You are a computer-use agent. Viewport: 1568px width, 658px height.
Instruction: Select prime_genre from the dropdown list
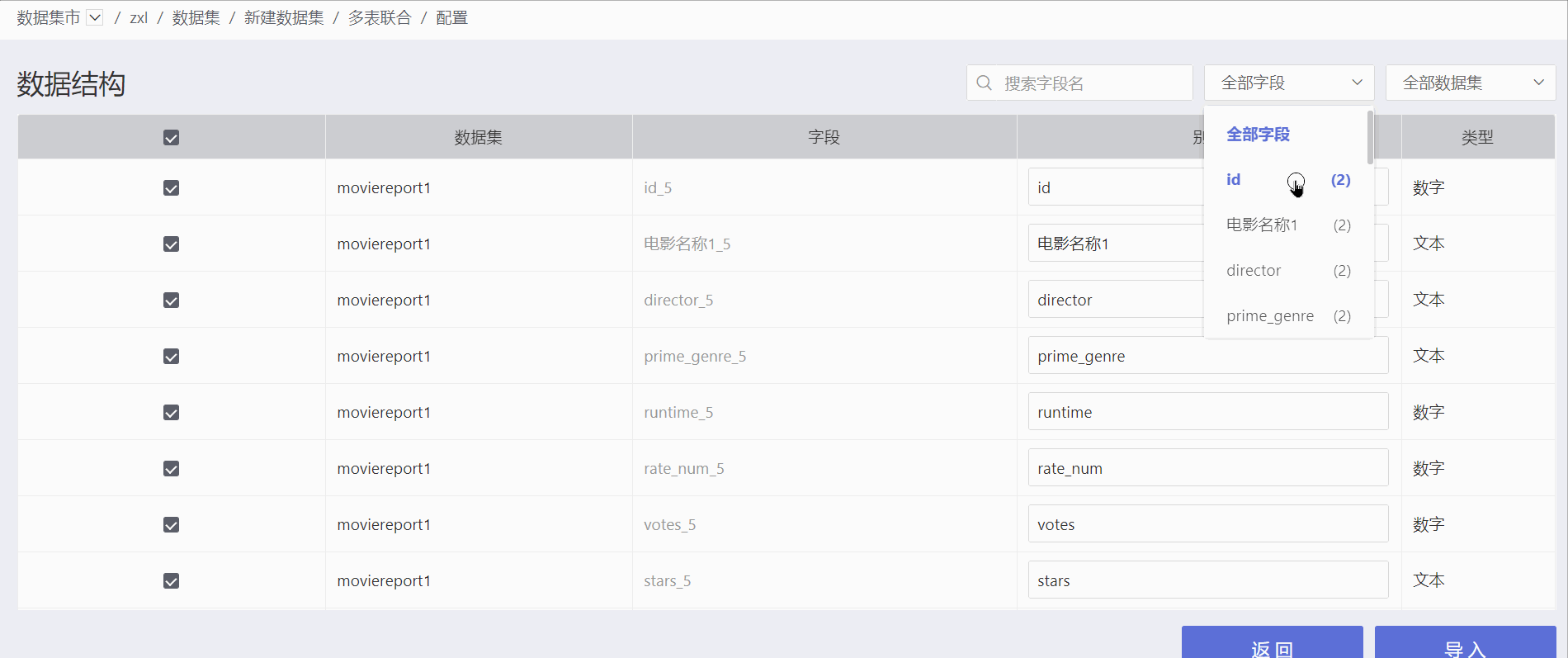(1270, 316)
